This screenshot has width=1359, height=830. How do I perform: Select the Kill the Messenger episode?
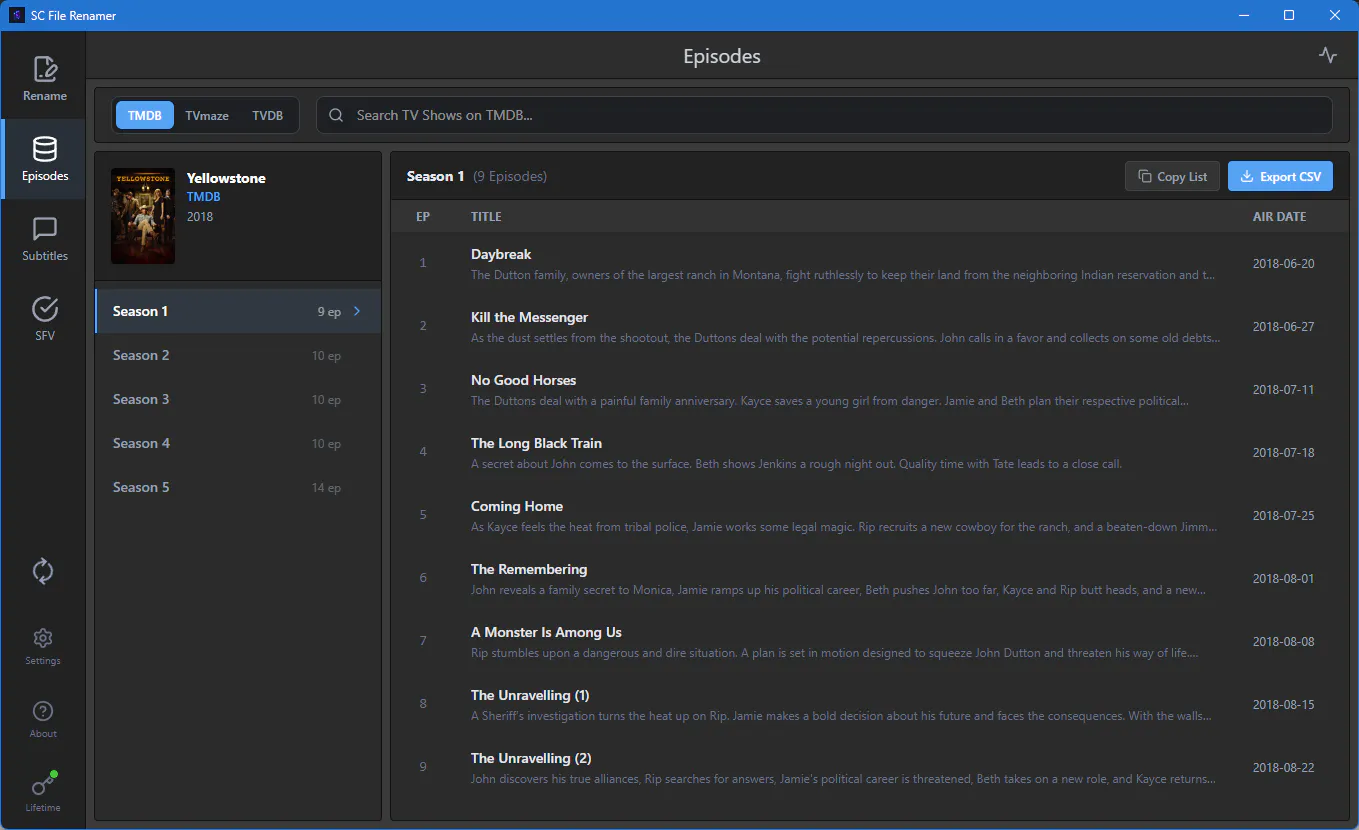[x=870, y=326]
